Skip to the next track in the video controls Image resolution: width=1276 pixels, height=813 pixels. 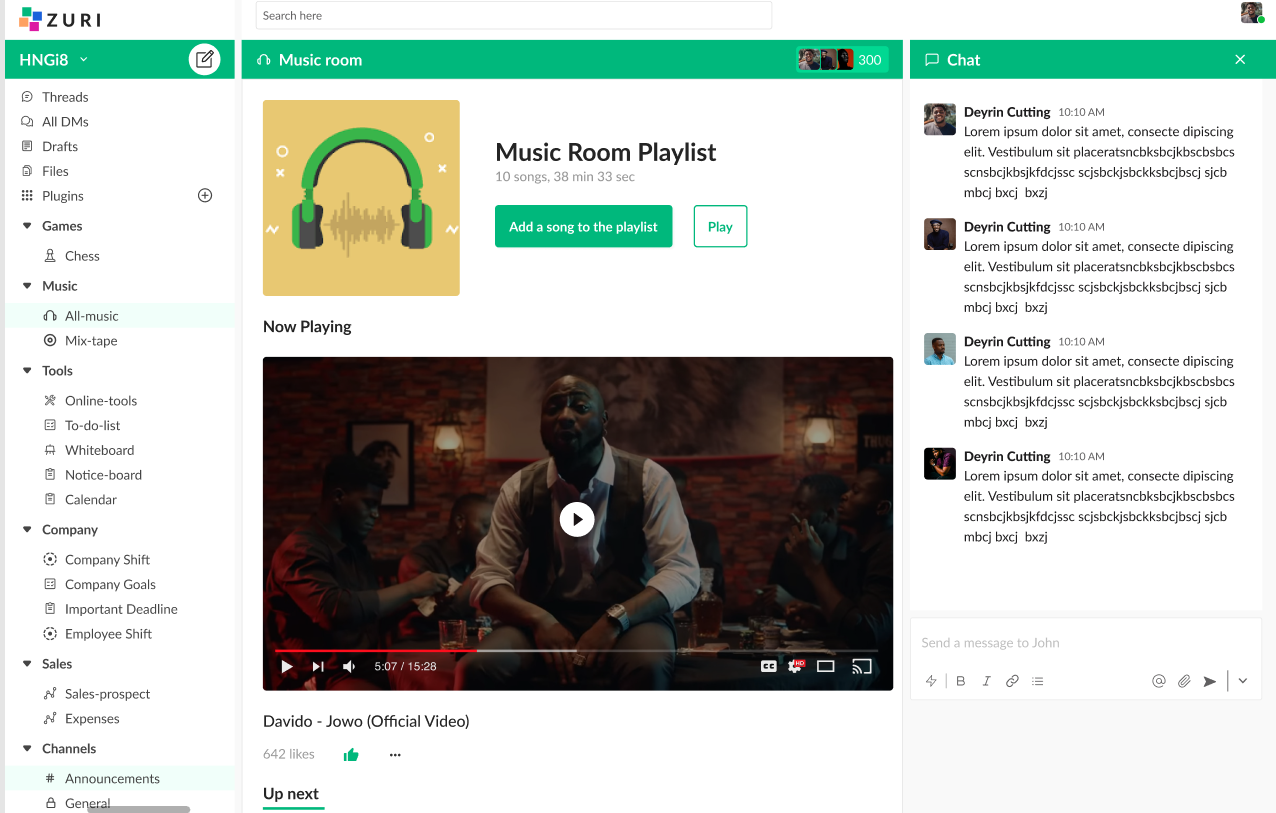(x=318, y=666)
